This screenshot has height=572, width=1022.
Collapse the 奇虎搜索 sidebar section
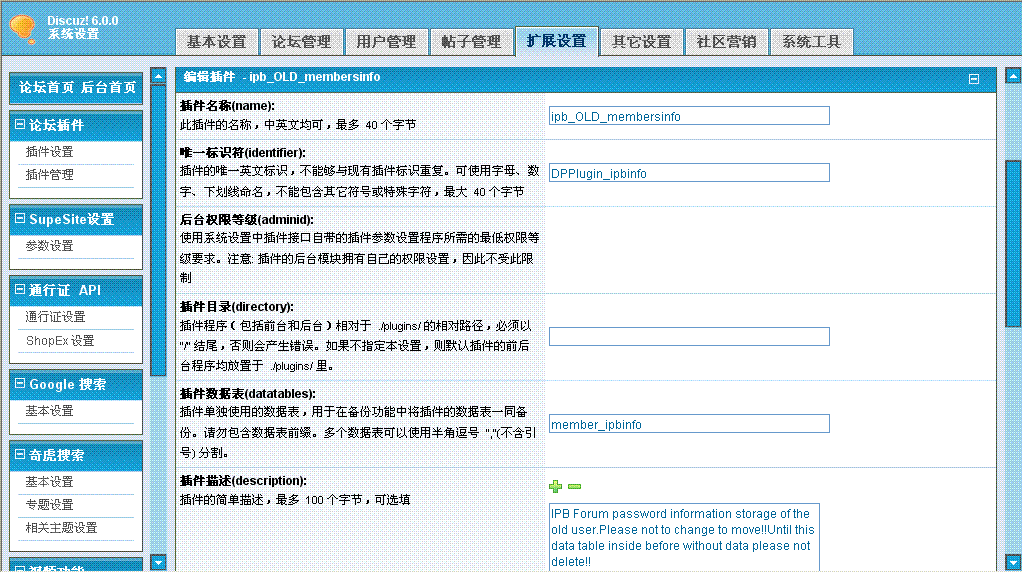(20, 454)
